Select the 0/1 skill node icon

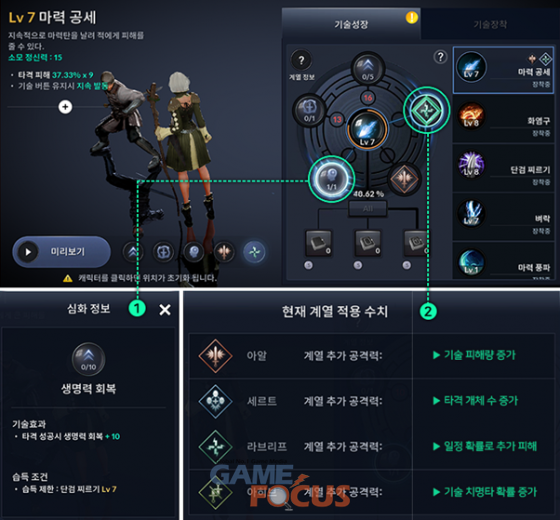[309, 110]
